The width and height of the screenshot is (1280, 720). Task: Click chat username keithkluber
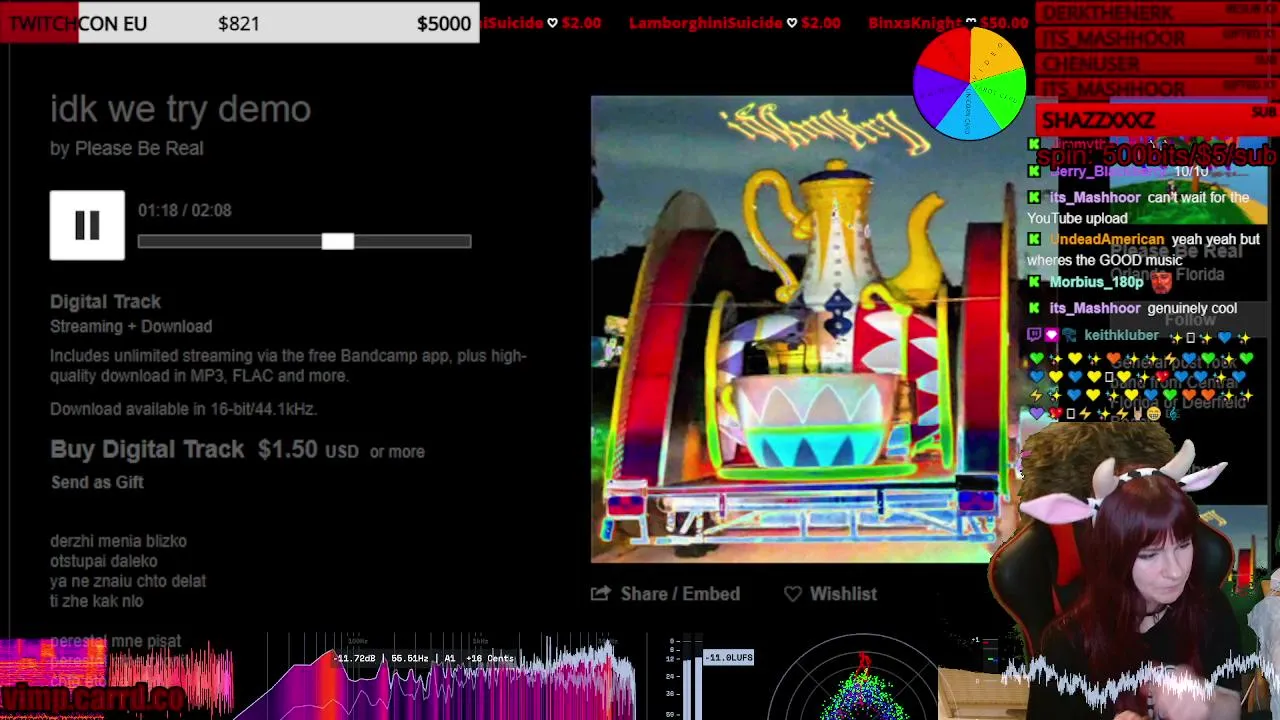(x=1121, y=336)
